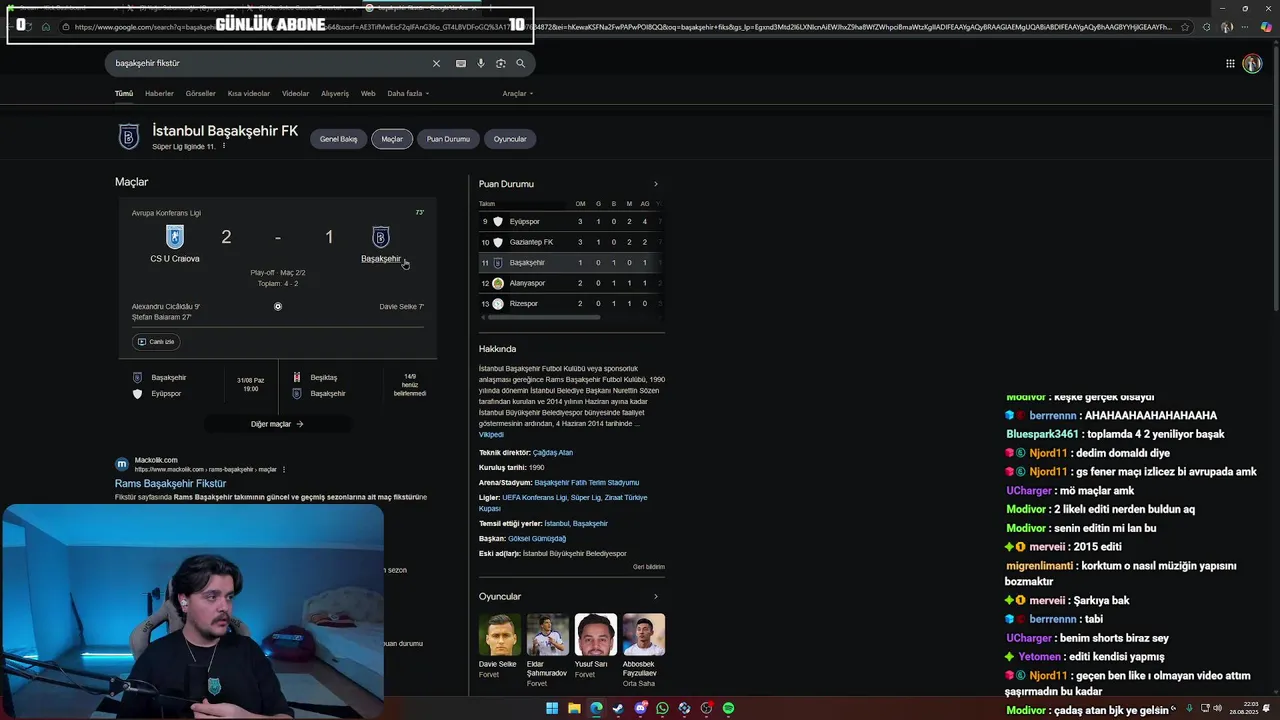
Task: Open Edge browser settings and more menu
Action: 1247,27
